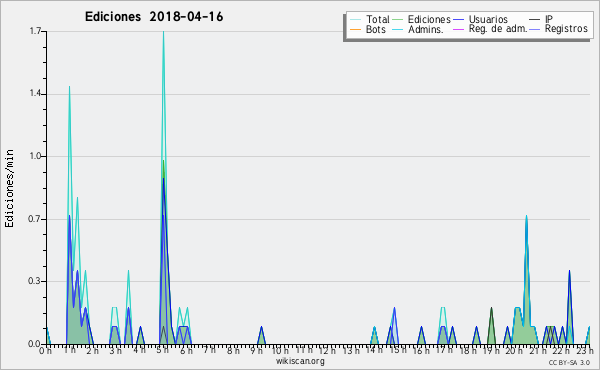600x370 pixels.
Task: Click the Bots orange legend line
Action: (x=355, y=29)
